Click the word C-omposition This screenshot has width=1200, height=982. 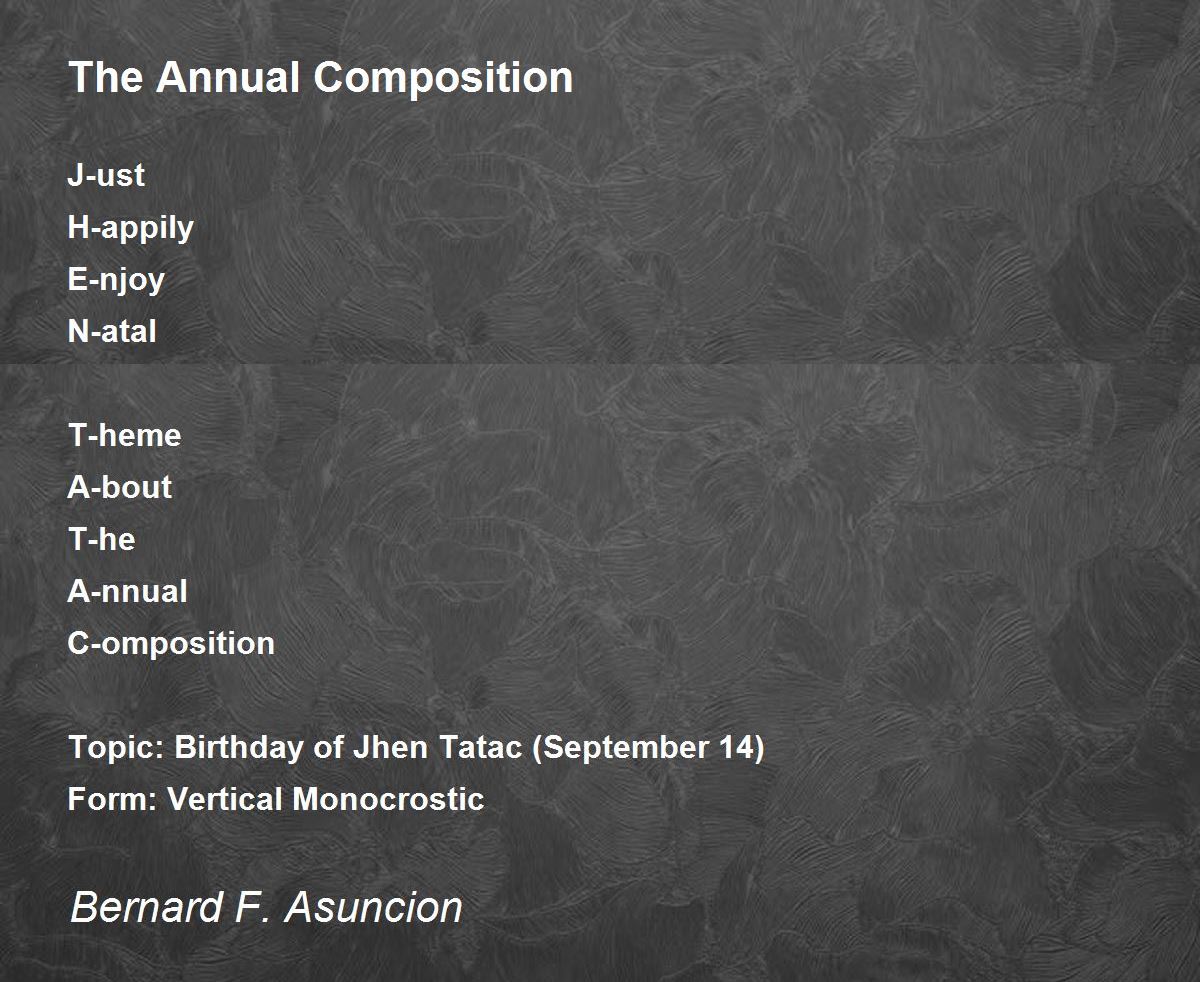click(x=171, y=643)
